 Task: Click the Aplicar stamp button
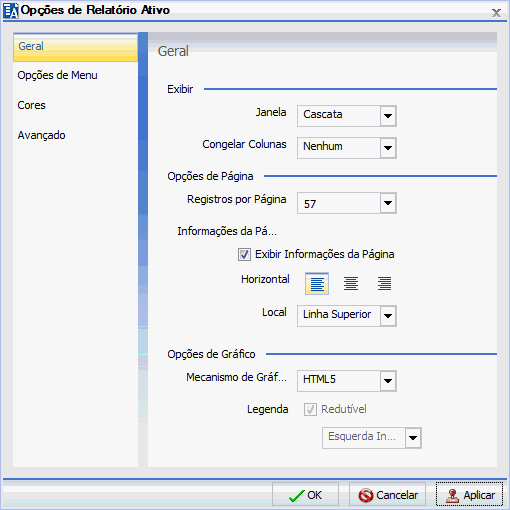tap(469, 495)
